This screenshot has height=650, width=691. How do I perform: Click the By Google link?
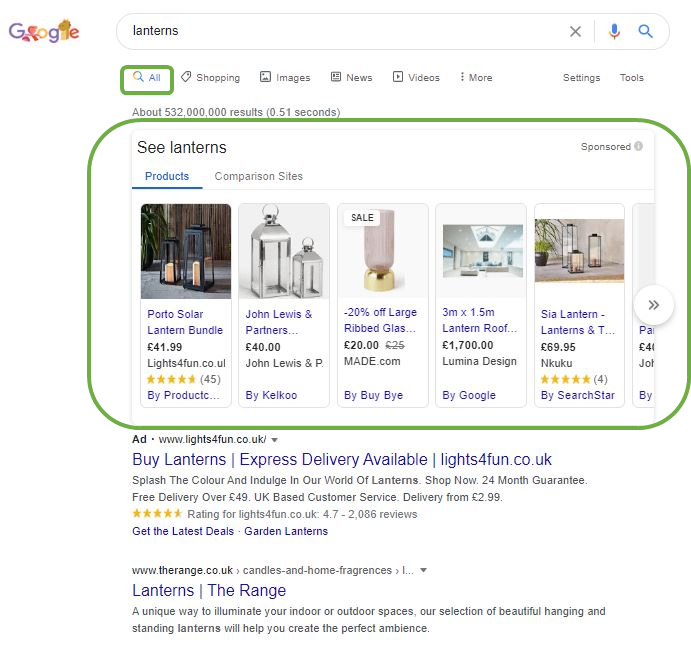[469, 395]
